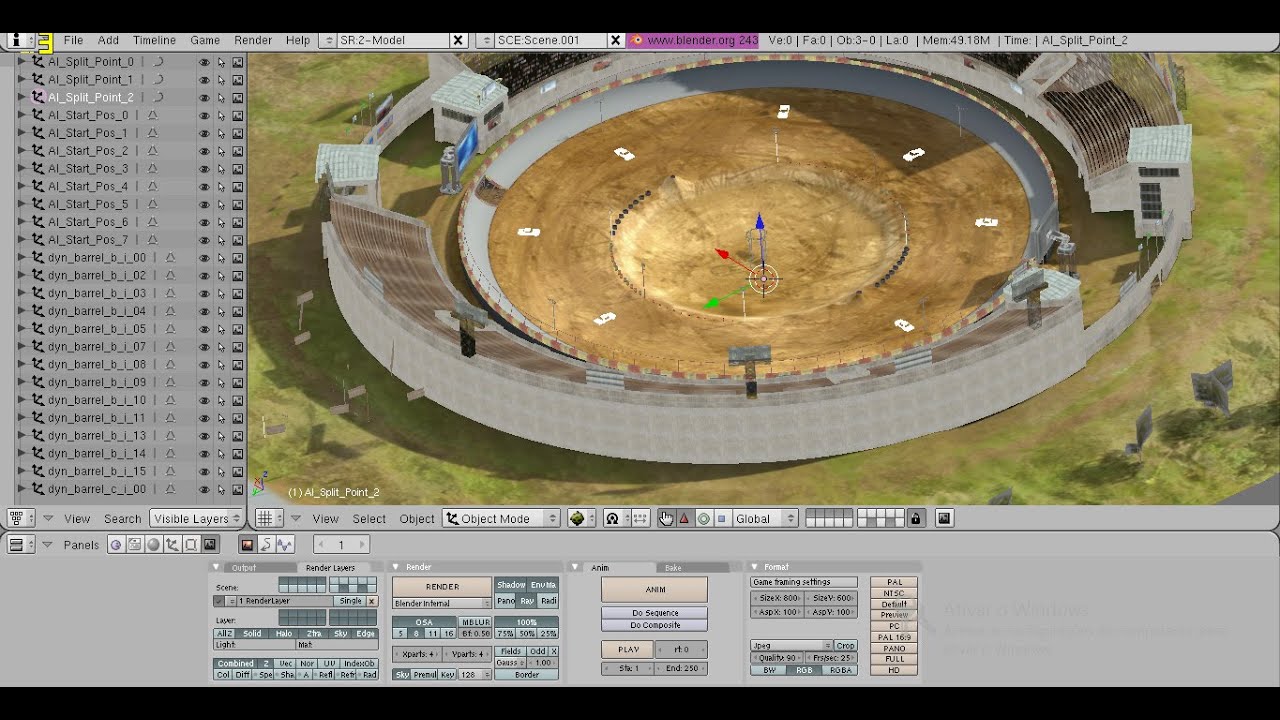Toggle the Shadow render option
The image size is (1280, 720).
coord(511,585)
